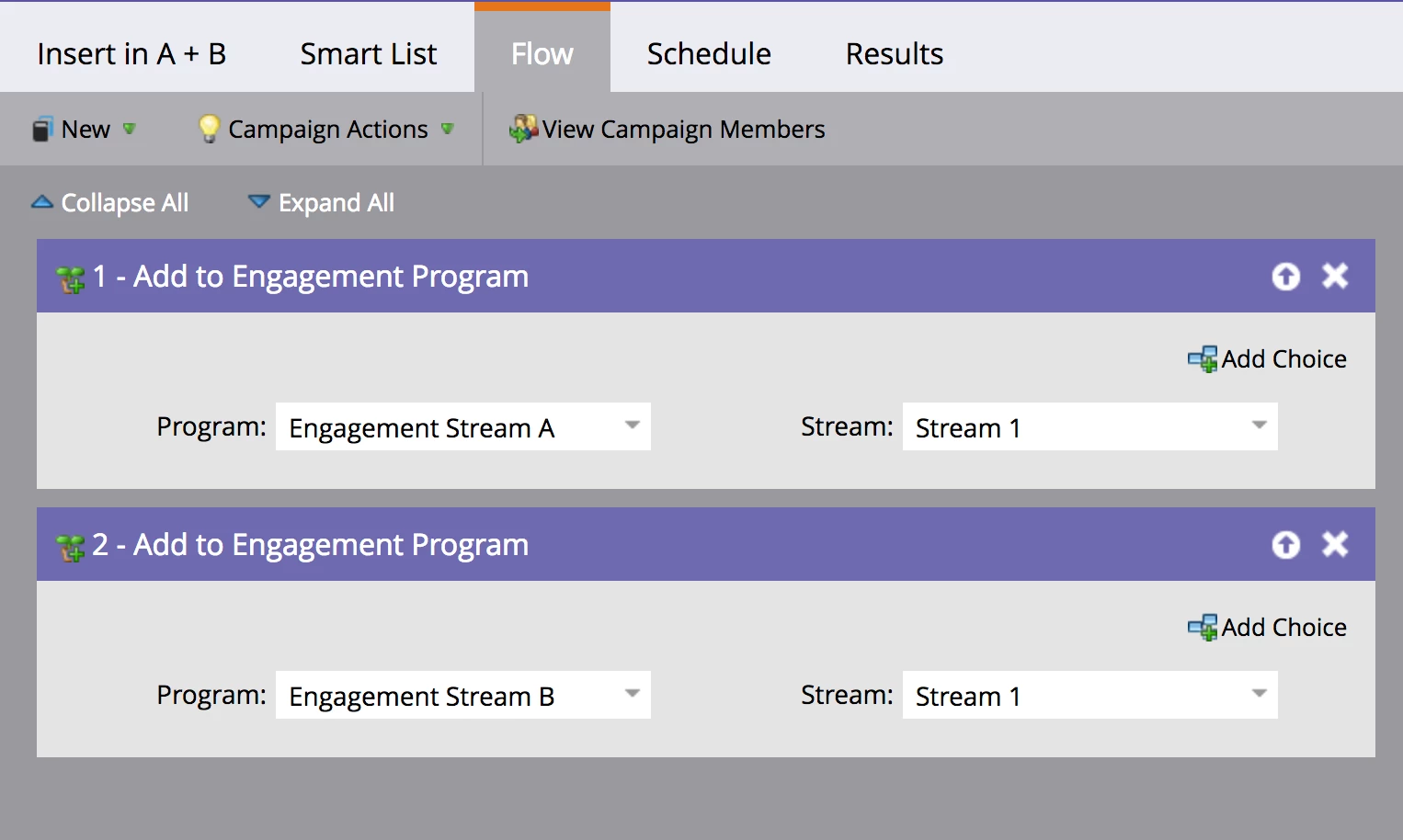
Task: Open the Campaign Actions menu
Action: coord(326,130)
